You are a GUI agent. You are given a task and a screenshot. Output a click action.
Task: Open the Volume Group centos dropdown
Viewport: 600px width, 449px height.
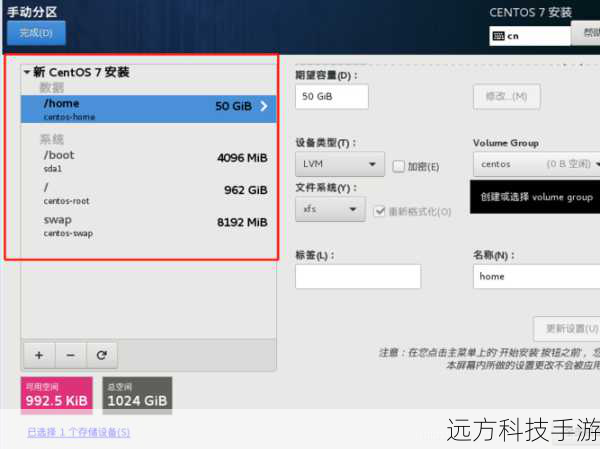(536, 164)
